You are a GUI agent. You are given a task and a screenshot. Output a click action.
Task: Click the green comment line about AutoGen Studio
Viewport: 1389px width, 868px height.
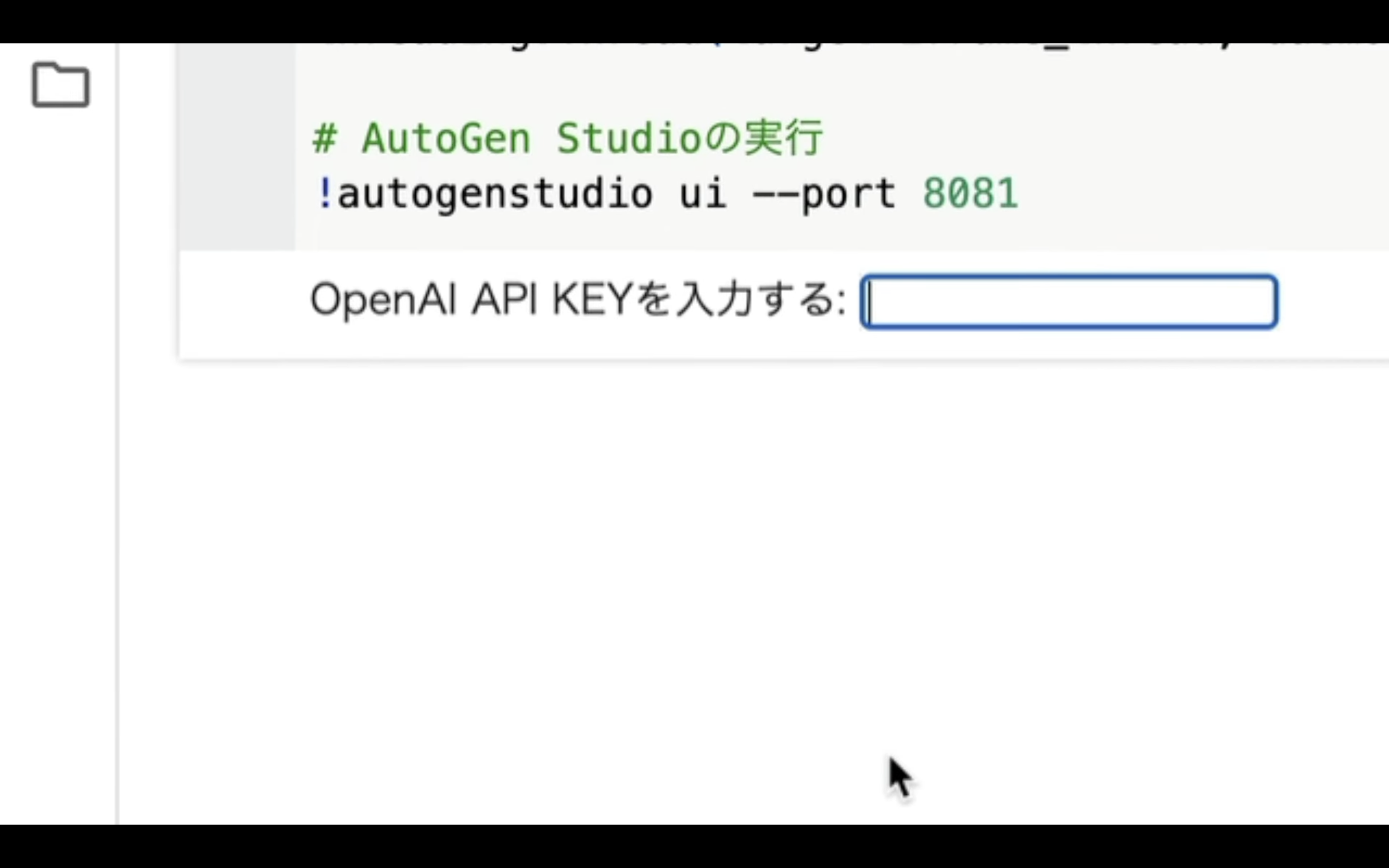tap(567, 138)
